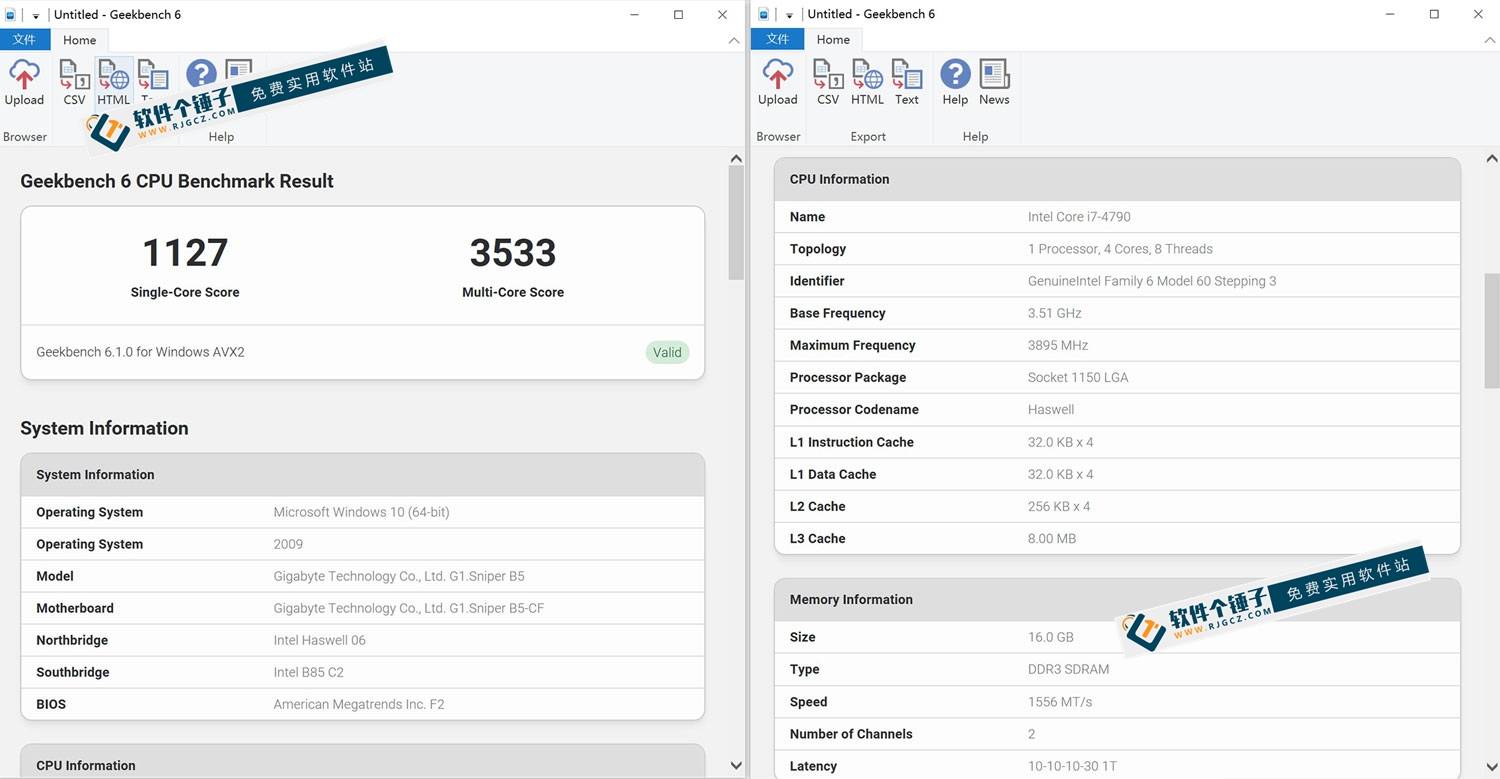Select Intel Haswell 06 northbridge value
This screenshot has width=1500, height=779.
320,640
